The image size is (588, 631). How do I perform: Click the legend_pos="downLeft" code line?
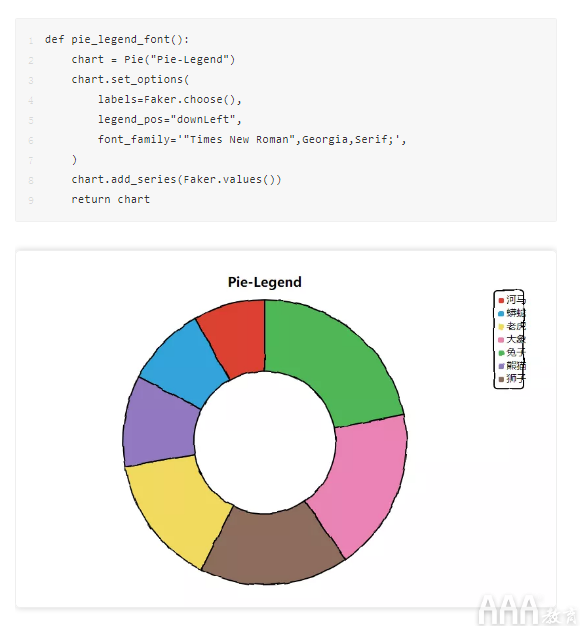point(169,120)
